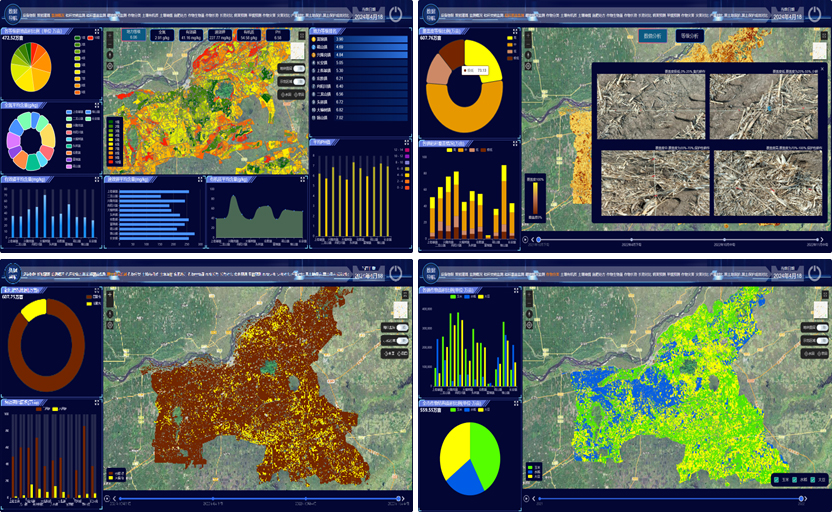
Task: Select the 全氮 2.91 g/kg map tab
Action: (x=162, y=35)
